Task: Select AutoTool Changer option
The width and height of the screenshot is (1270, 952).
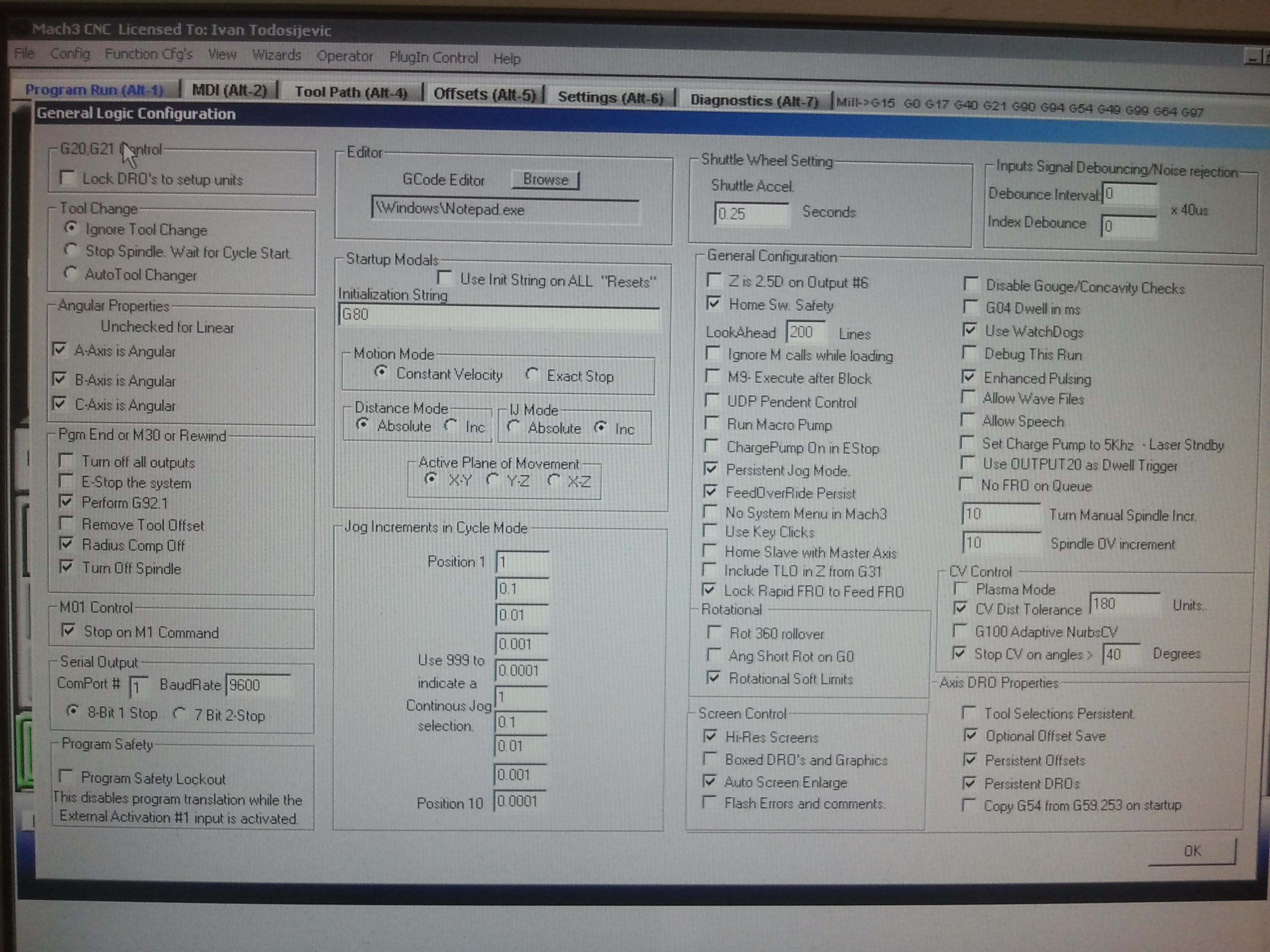Action: point(70,273)
